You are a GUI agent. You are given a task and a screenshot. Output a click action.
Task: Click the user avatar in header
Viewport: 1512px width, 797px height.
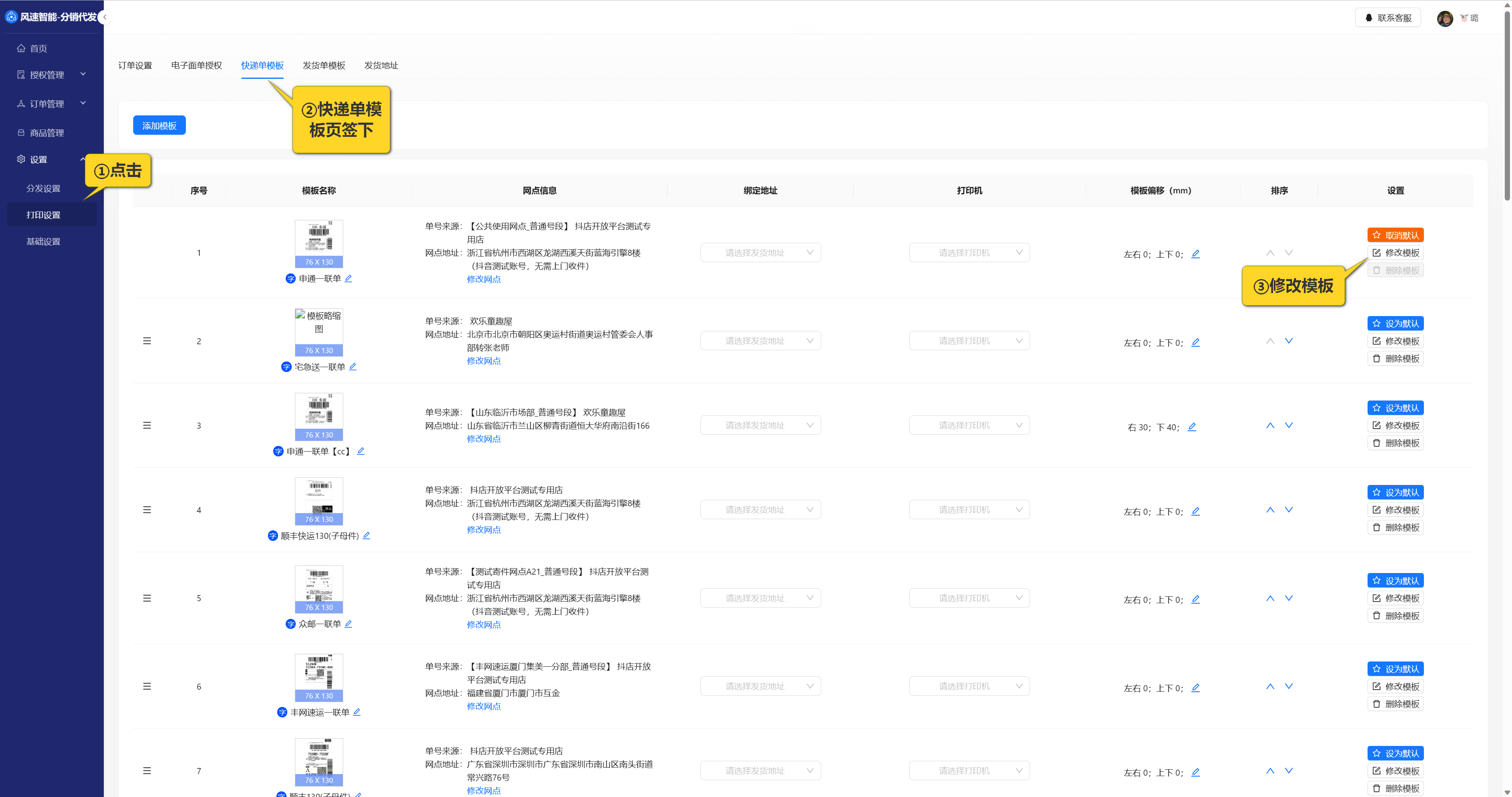[x=1444, y=18]
